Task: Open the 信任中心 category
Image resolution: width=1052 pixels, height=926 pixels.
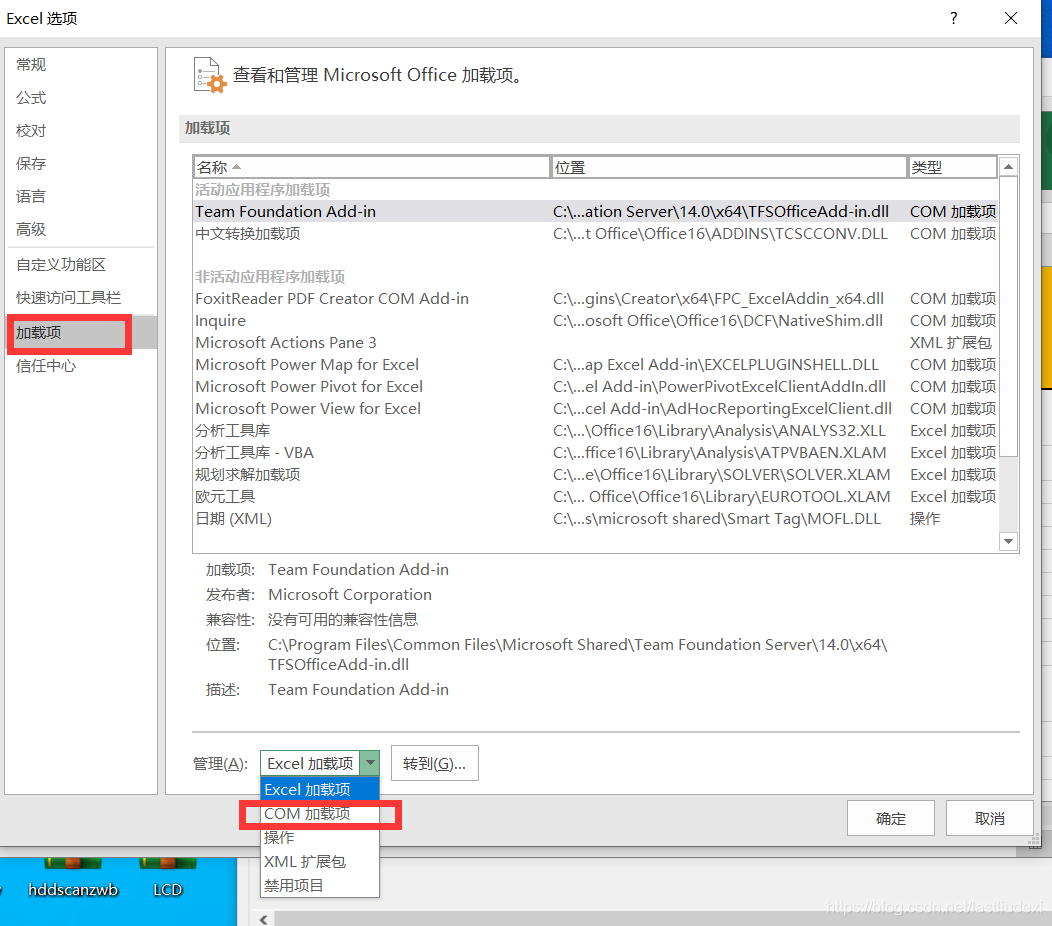Action: click(x=81, y=366)
